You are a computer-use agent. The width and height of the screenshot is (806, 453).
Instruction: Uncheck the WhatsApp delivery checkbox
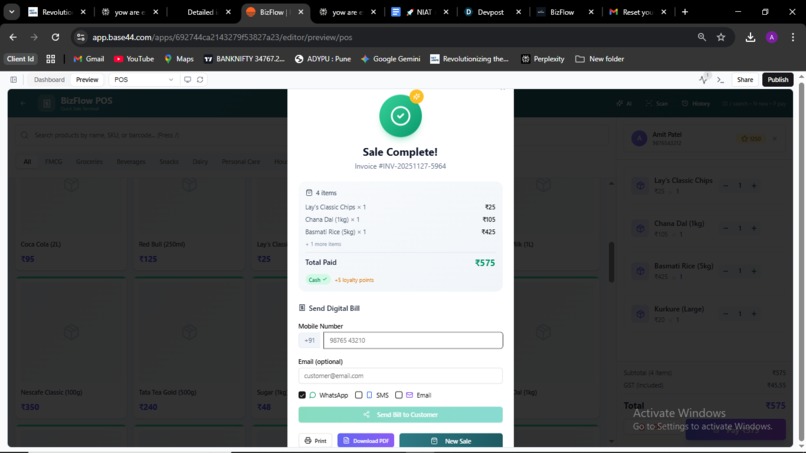(x=302, y=395)
